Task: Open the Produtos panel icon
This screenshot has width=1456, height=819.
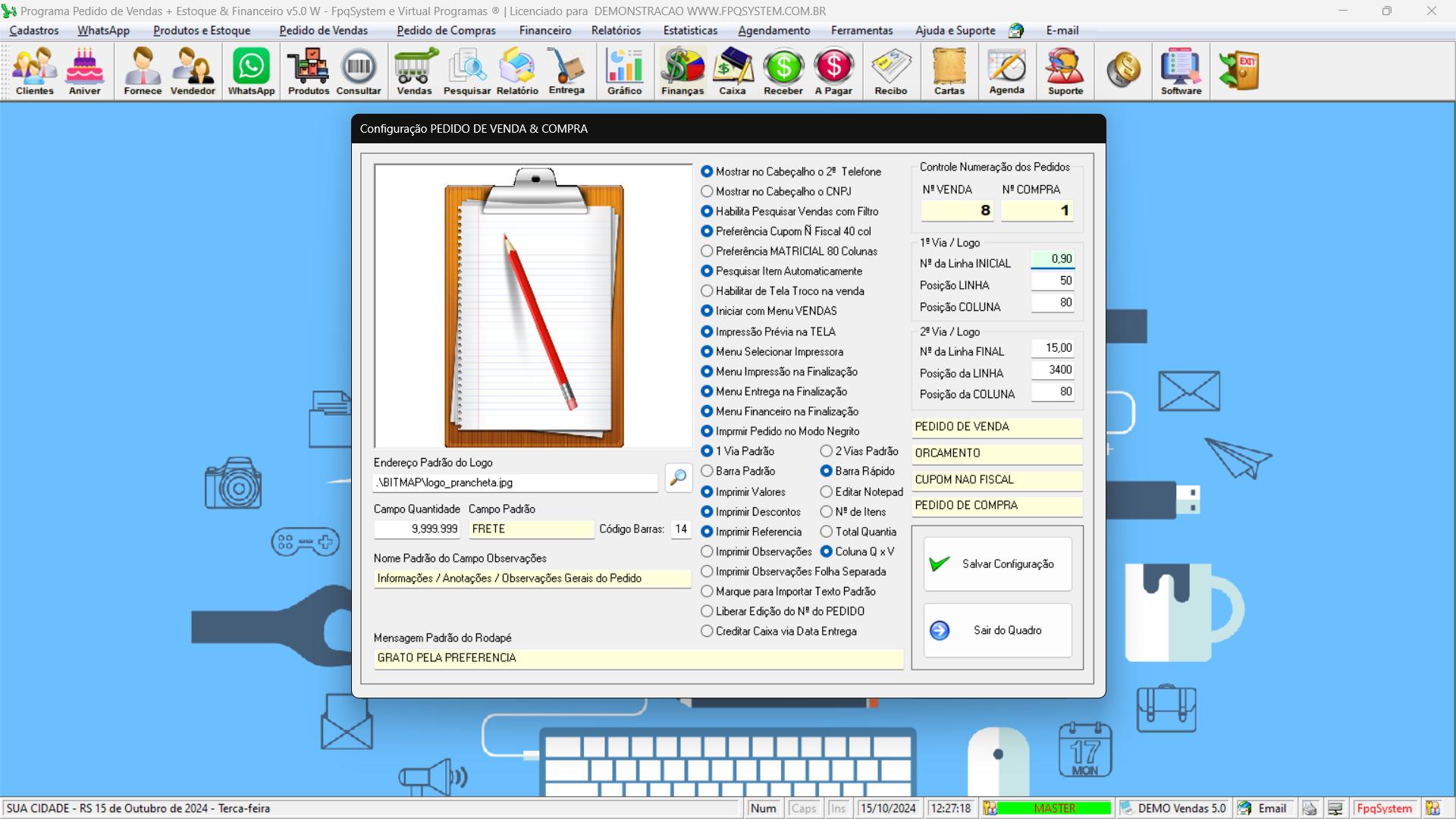Action: pyautogui.click(x=307, y=72)
